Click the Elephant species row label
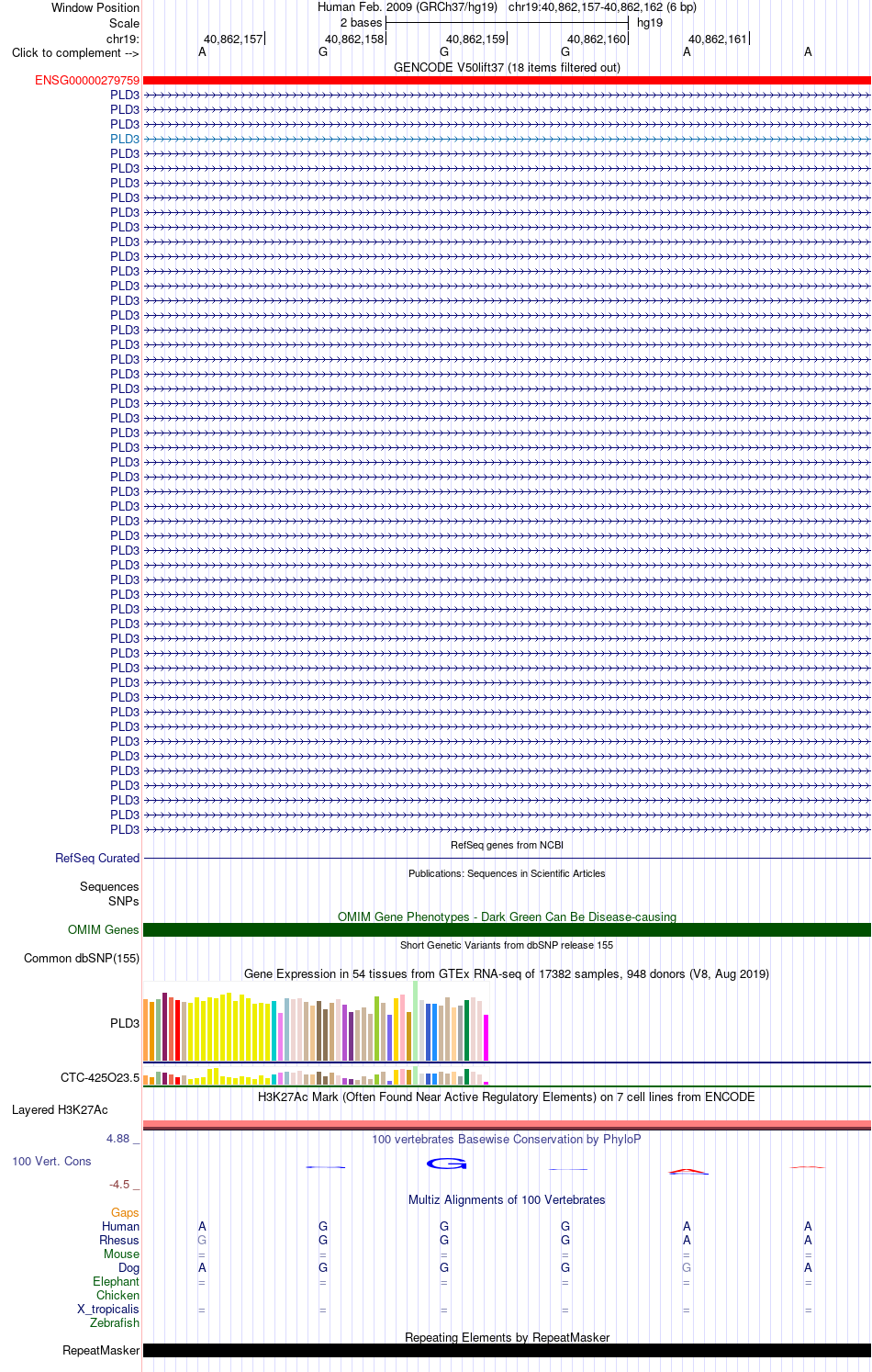The height and width of the screenshot is (1372, 872). point(116,1282)
